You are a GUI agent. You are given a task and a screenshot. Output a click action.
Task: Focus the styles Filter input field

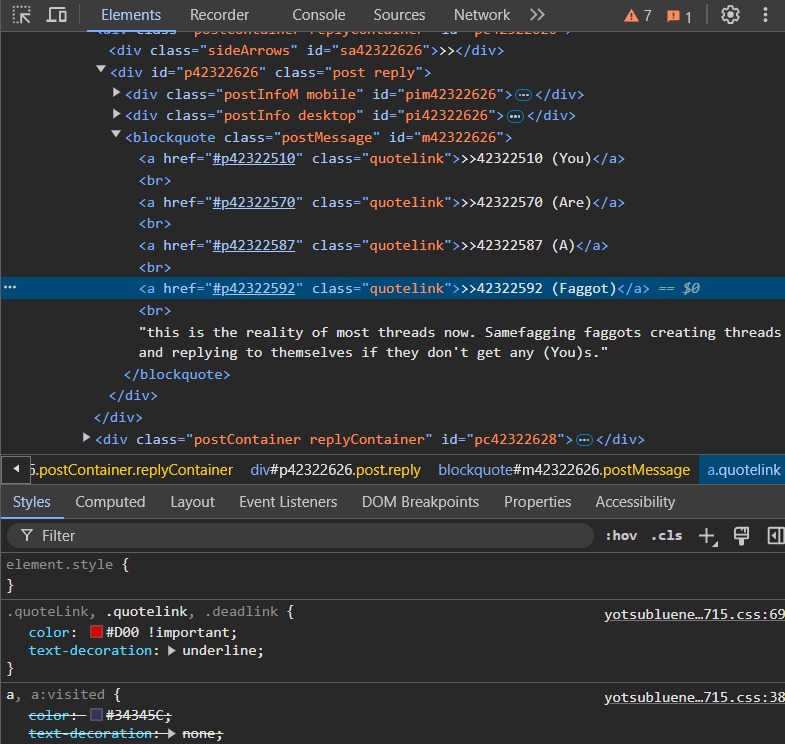pos(300,536)
